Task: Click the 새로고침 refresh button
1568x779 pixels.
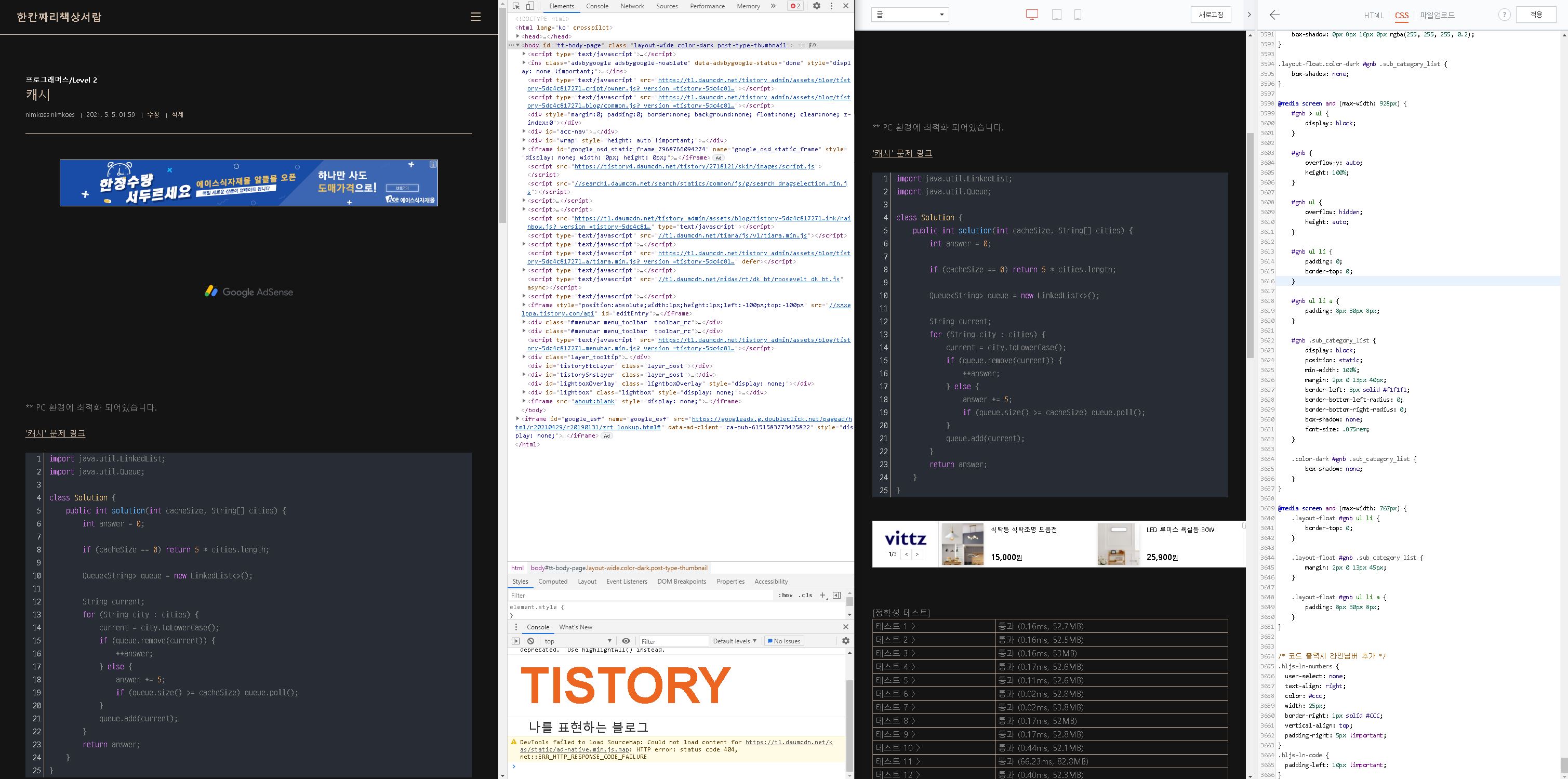Action: 1211,15
